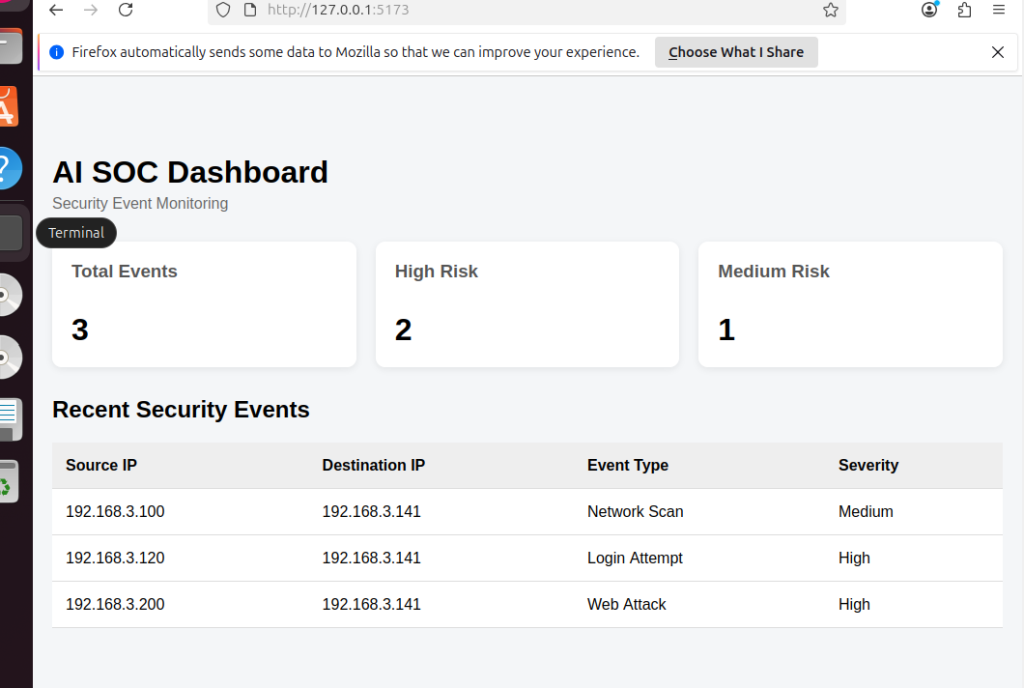The height and width of the screenshot is (688, 1024).
Task: Click the Total Events card
Action: point(204,304)
